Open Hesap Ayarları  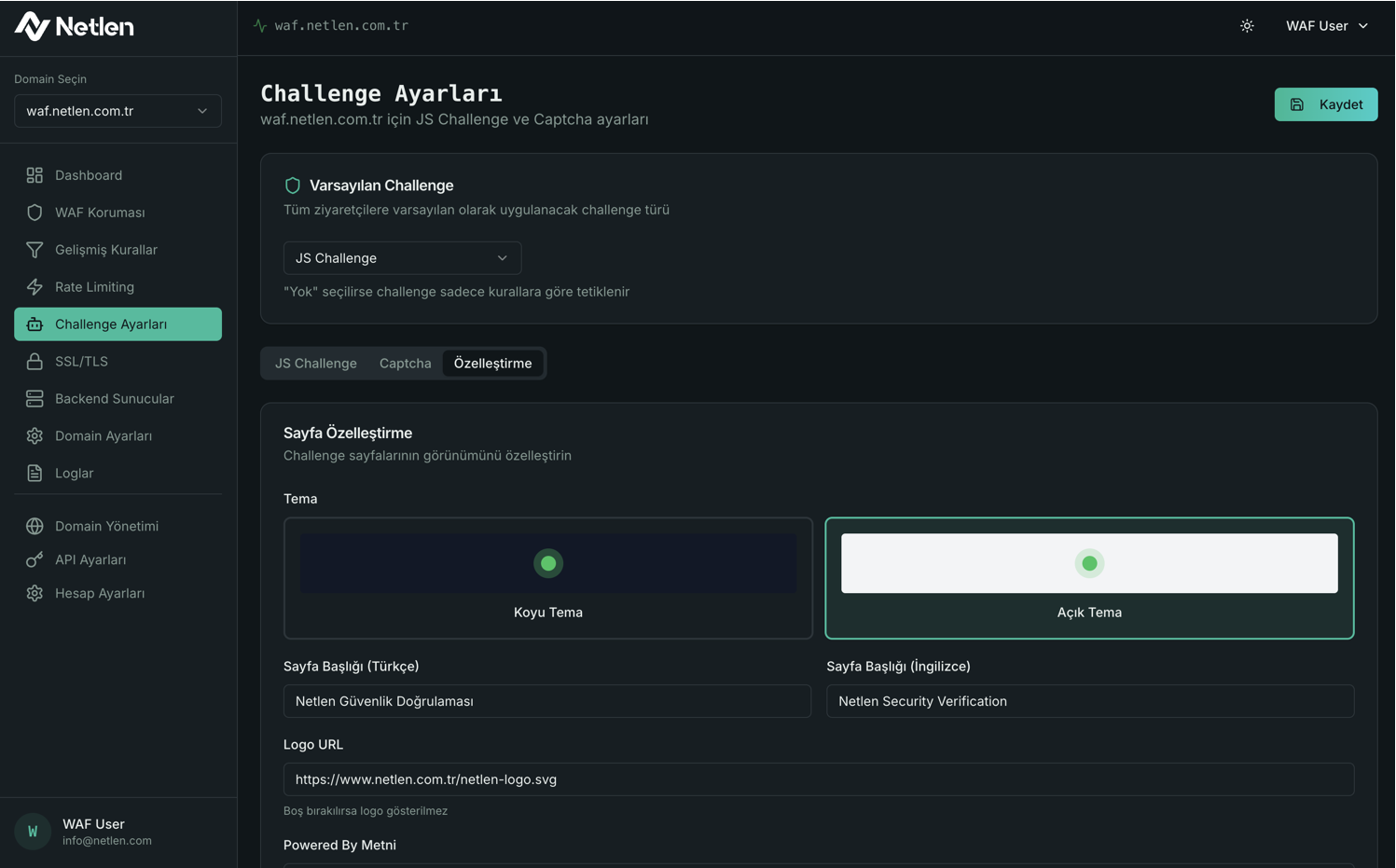(117, 594)
